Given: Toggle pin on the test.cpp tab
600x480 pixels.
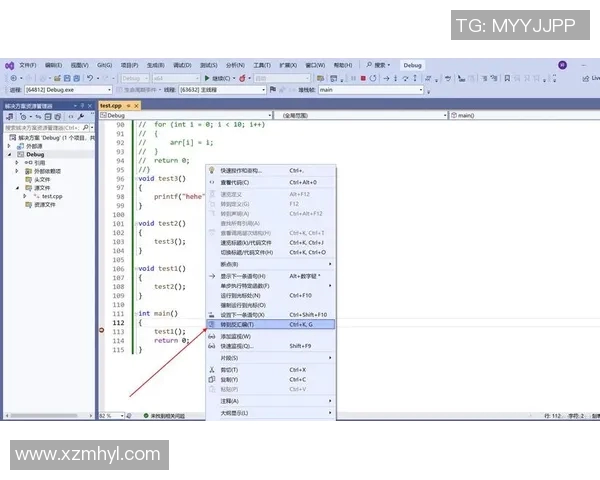Looking at the screenshot, I should (x=127, y=105).
